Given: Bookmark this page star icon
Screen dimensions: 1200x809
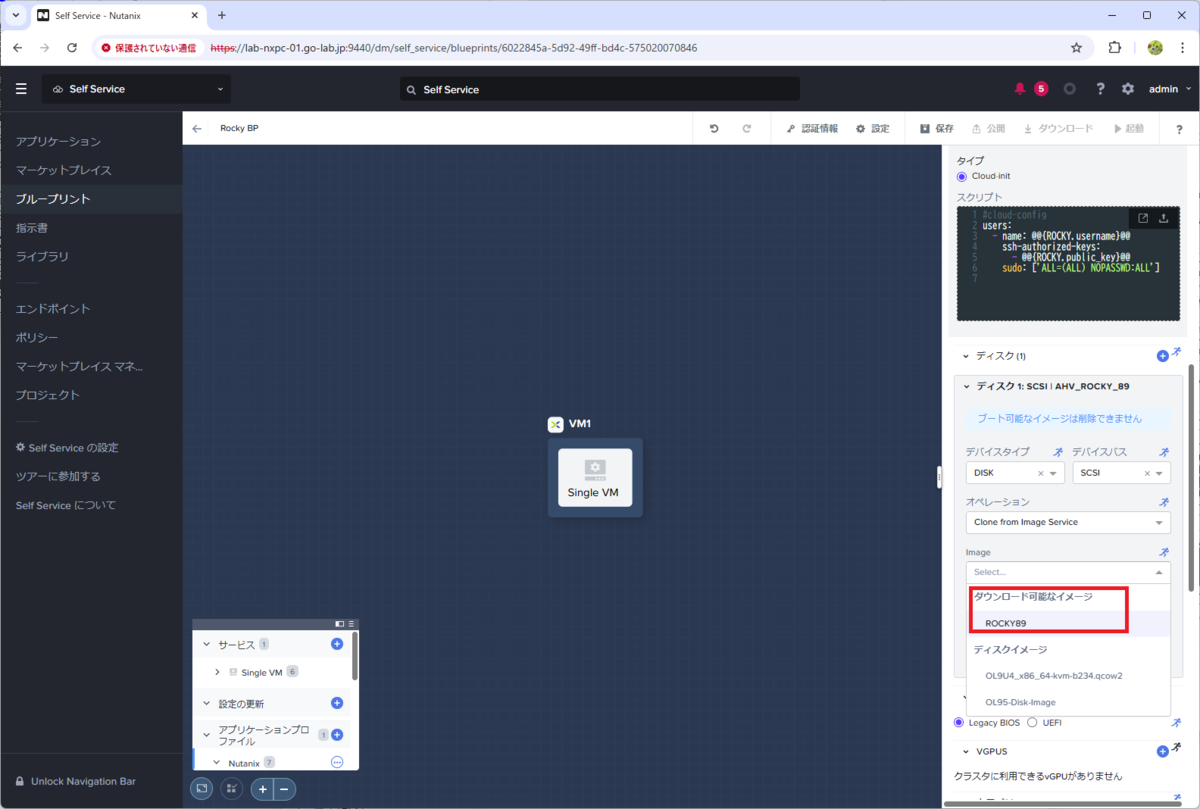Looking at the screenshot, I should (x=1076, y=47).
